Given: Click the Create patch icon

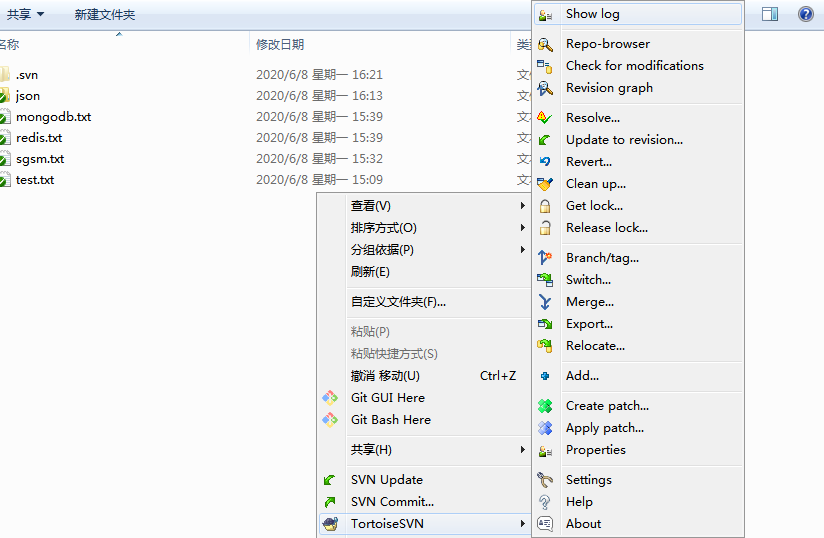Looking at the screenshot, I should point(545,406).
